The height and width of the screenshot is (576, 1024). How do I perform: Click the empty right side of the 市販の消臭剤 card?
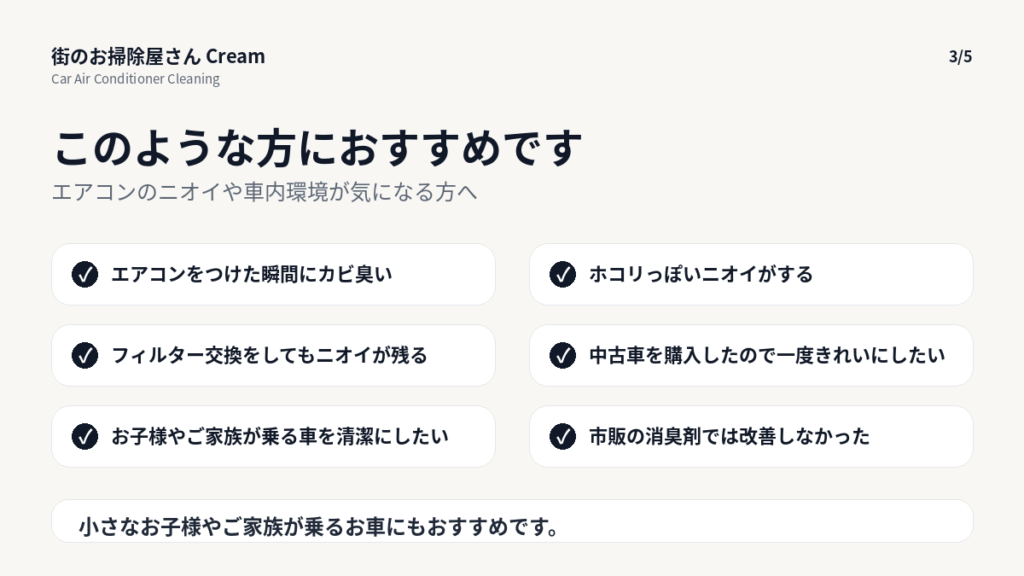[x=920, y=436]
